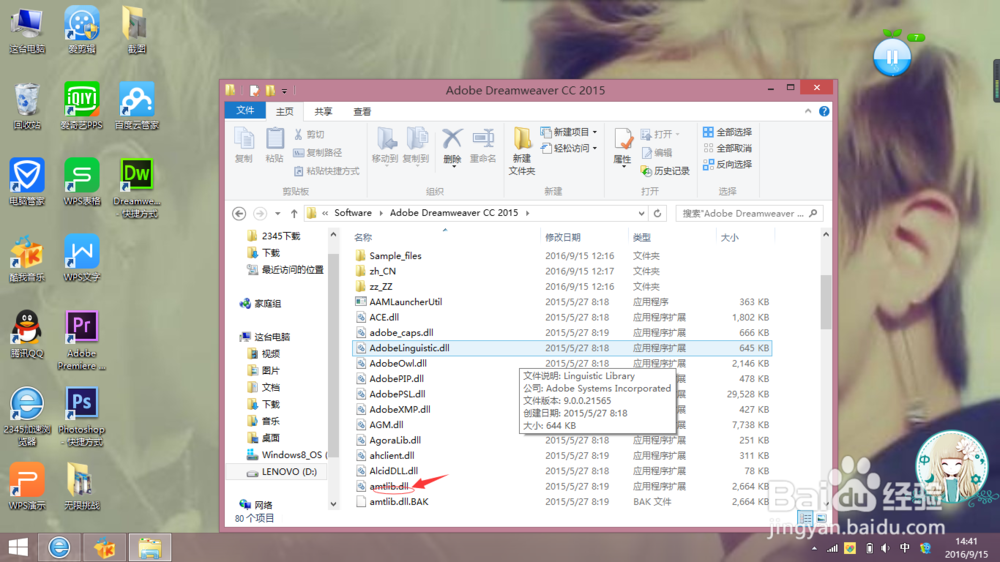The image size is (1000, 562).
Task: Open Dreamweaver desktop shortcut
Action: pos(136,188)
